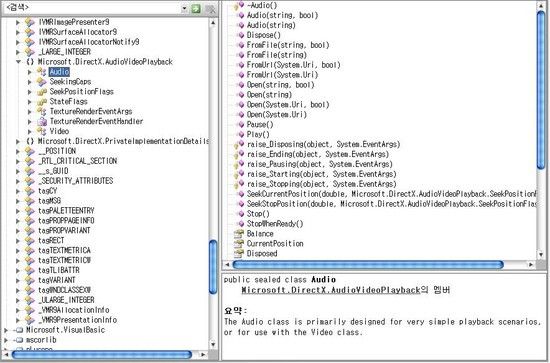Select the FromFile(string, bool) member
The height and width of the screenshot is (363, 550).
[x=288, y=45]
